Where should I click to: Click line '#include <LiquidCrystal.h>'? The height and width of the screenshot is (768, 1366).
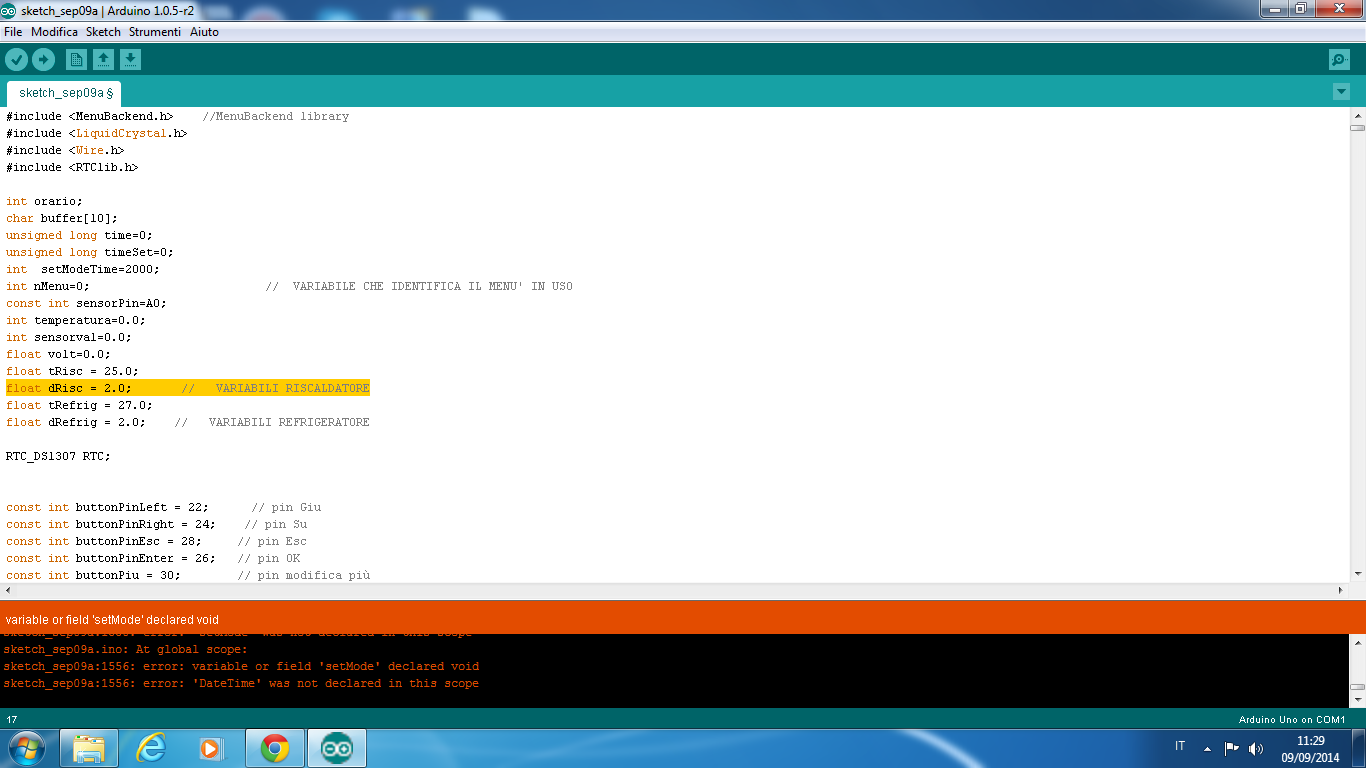pyautogui.click(x=96, y=133)
